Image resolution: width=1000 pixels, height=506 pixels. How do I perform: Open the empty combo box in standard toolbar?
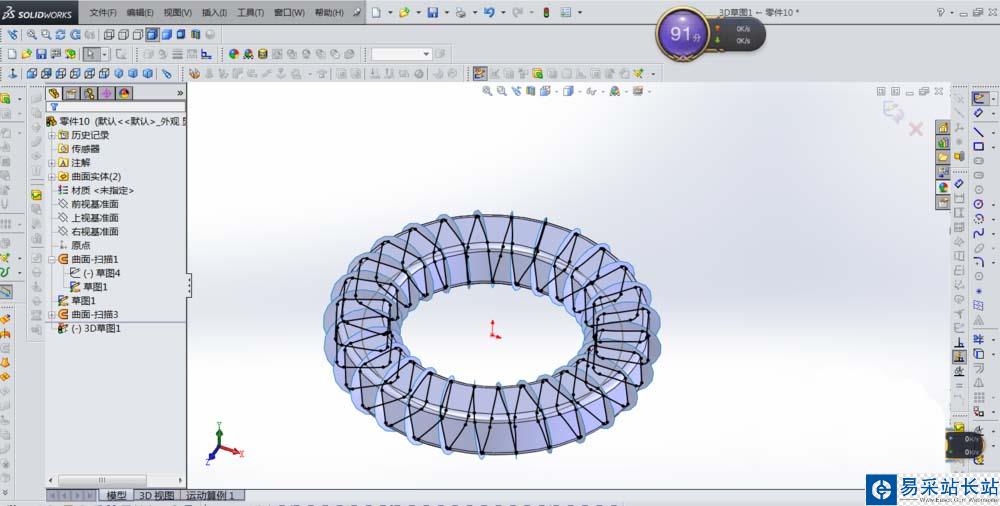pyautogui.click(x=401, y=54)
